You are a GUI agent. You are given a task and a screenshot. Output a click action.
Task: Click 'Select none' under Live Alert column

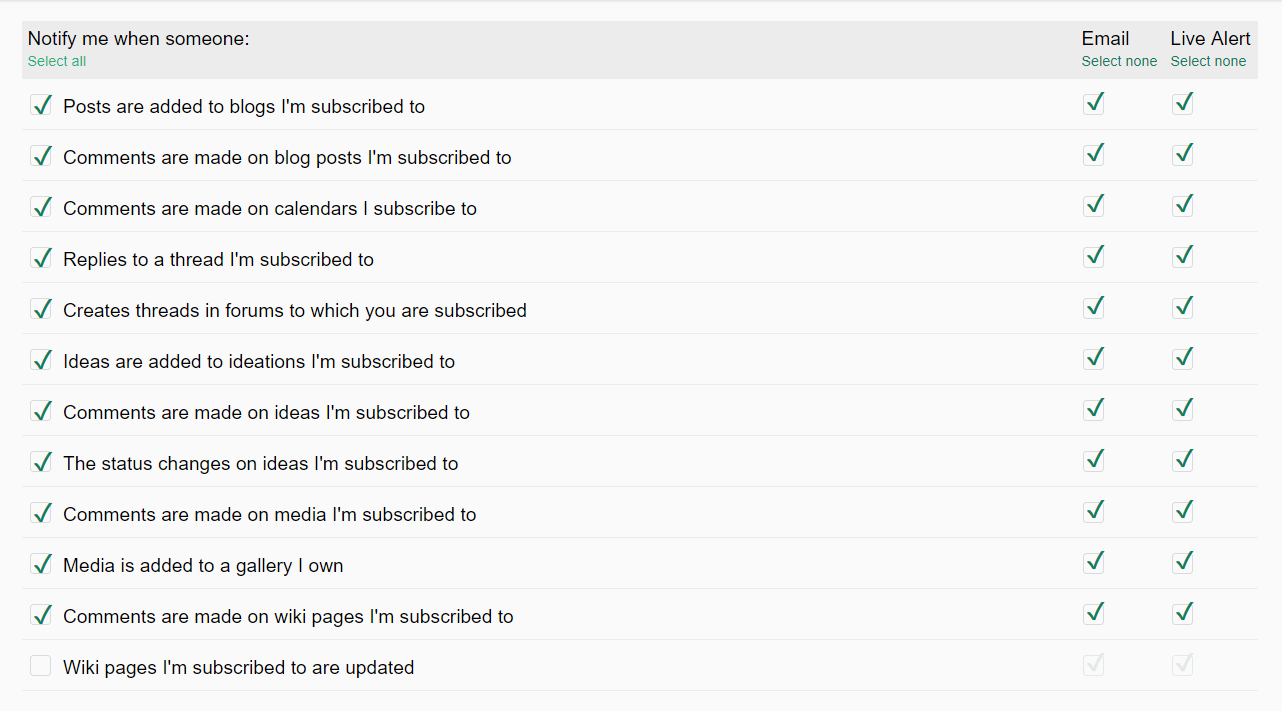pyautogui.click(x=1208, y=61)
